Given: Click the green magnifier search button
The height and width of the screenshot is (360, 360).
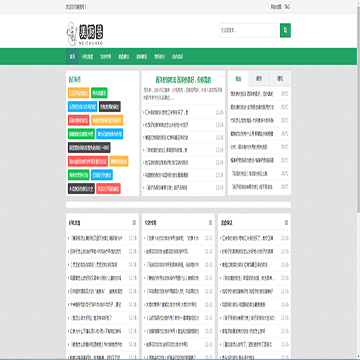Looking at the screenshot, I should click(285, 30).
